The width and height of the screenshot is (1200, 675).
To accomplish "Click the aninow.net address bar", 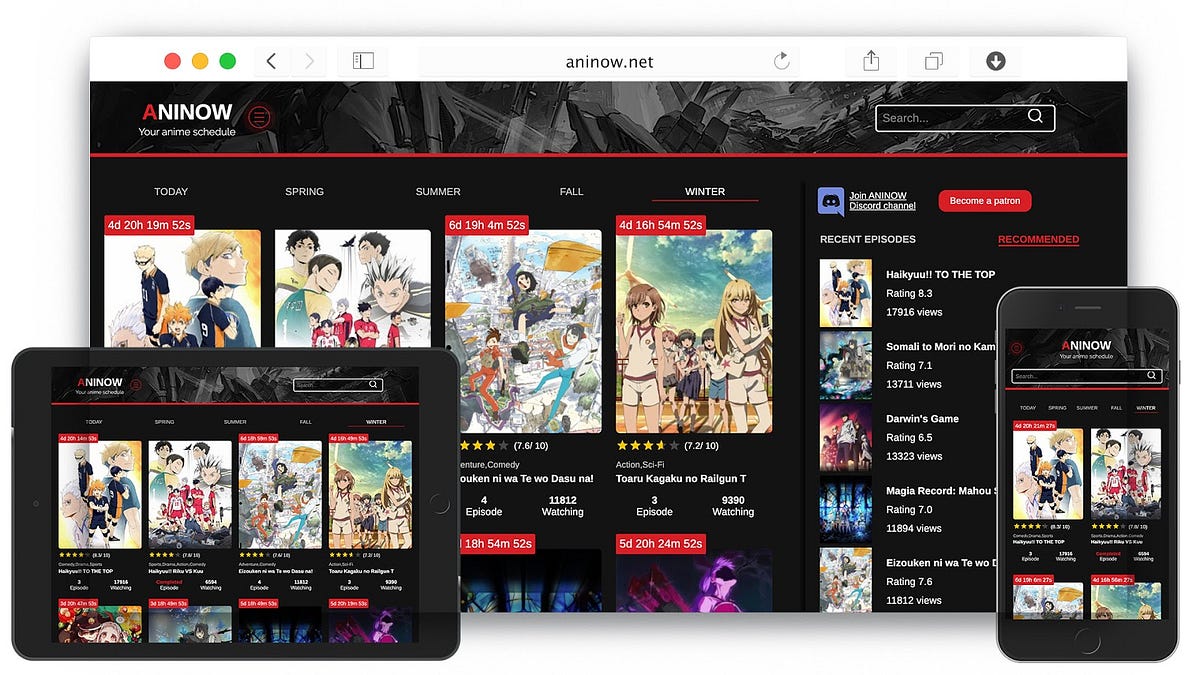I will coord(609,62).
